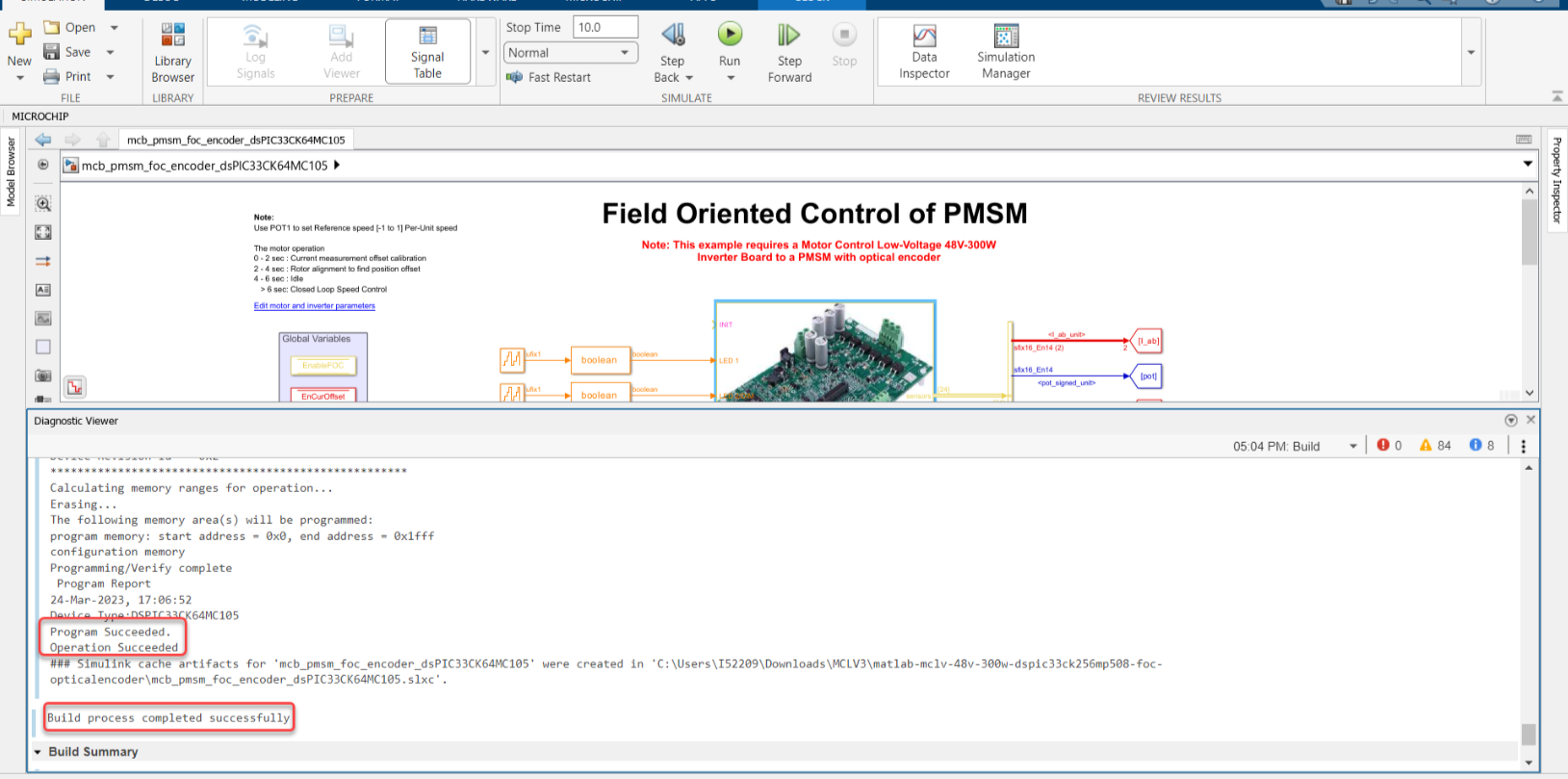
Task: Open the breadcrumb path dropdown arrow
Action: [x=1528, y=164]
